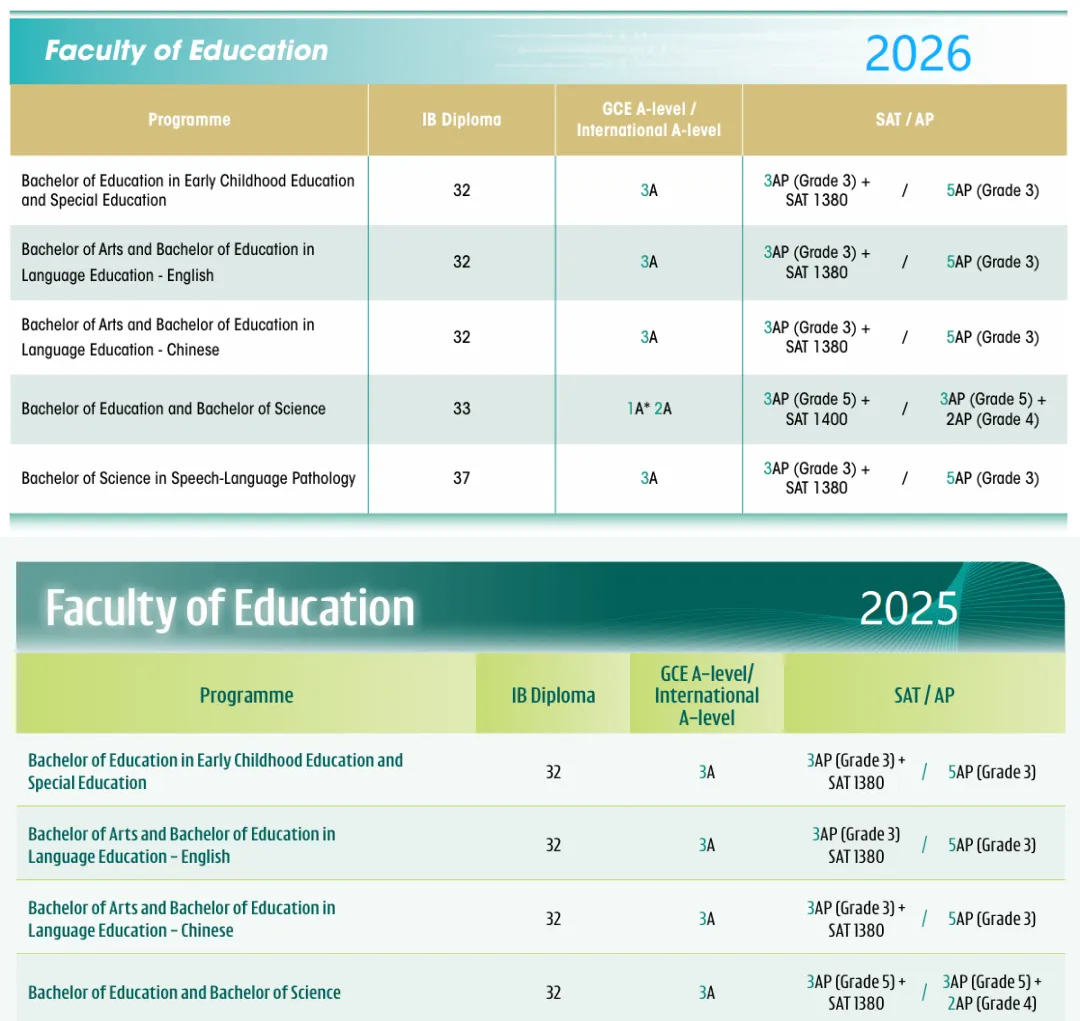Click the 2025 year label
Image resolution: width=1080 pixels, height=1021 pixels.
tap(909, 606)
